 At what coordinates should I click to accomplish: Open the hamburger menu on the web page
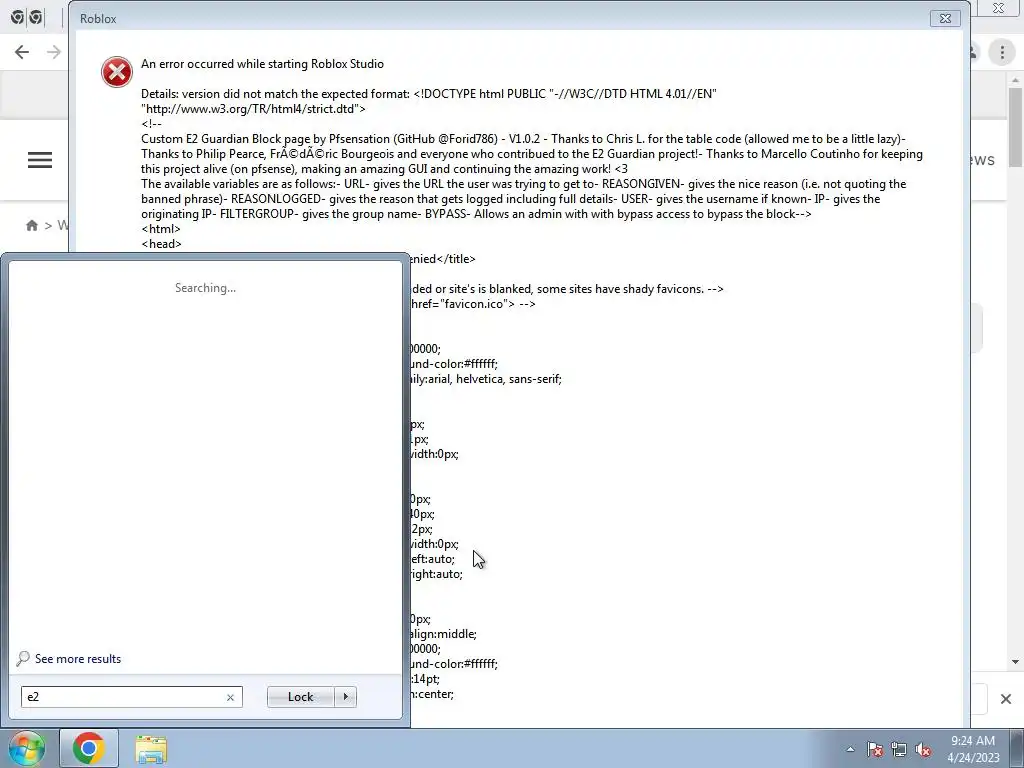(x=40, y=160)
